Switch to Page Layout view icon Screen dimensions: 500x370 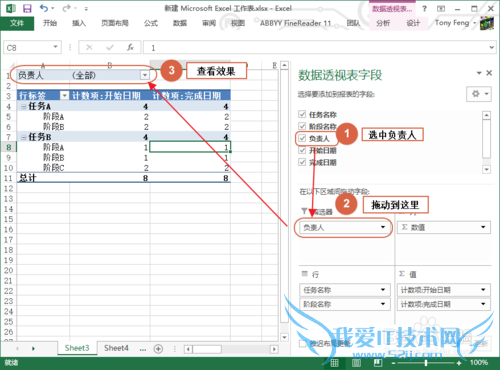tap(356, 363)
